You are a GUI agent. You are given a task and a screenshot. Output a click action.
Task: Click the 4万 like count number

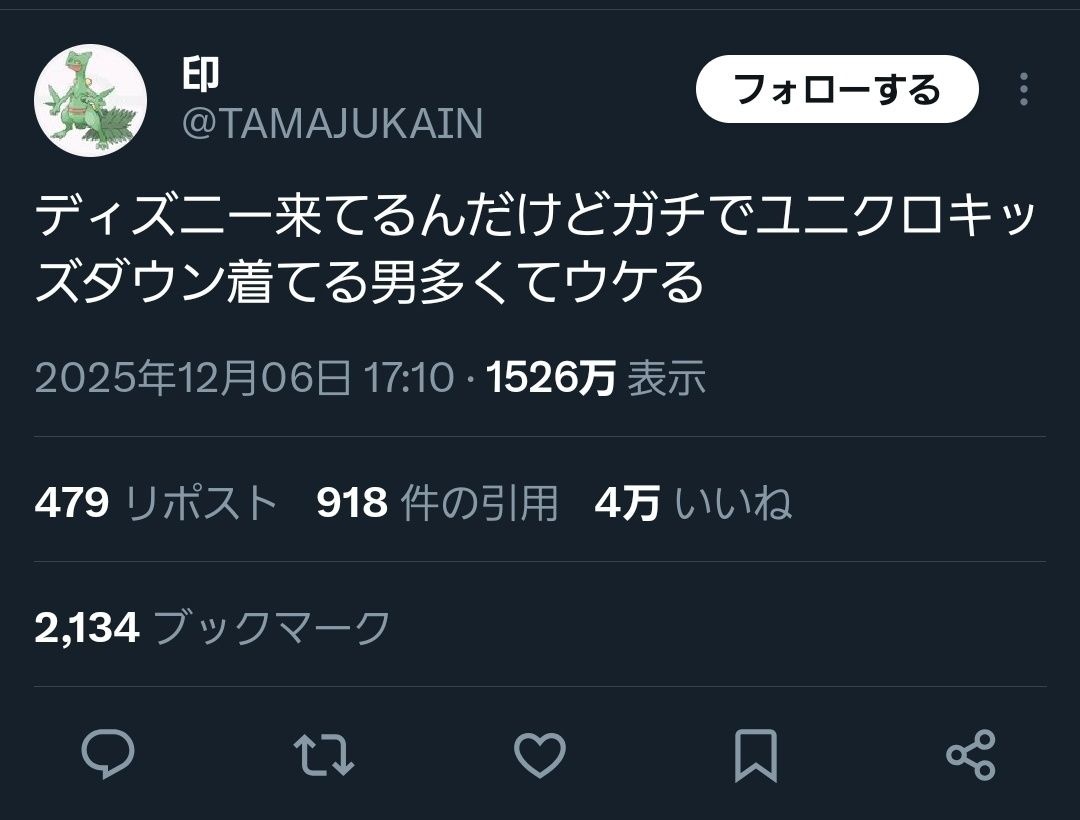coord(627,502)
